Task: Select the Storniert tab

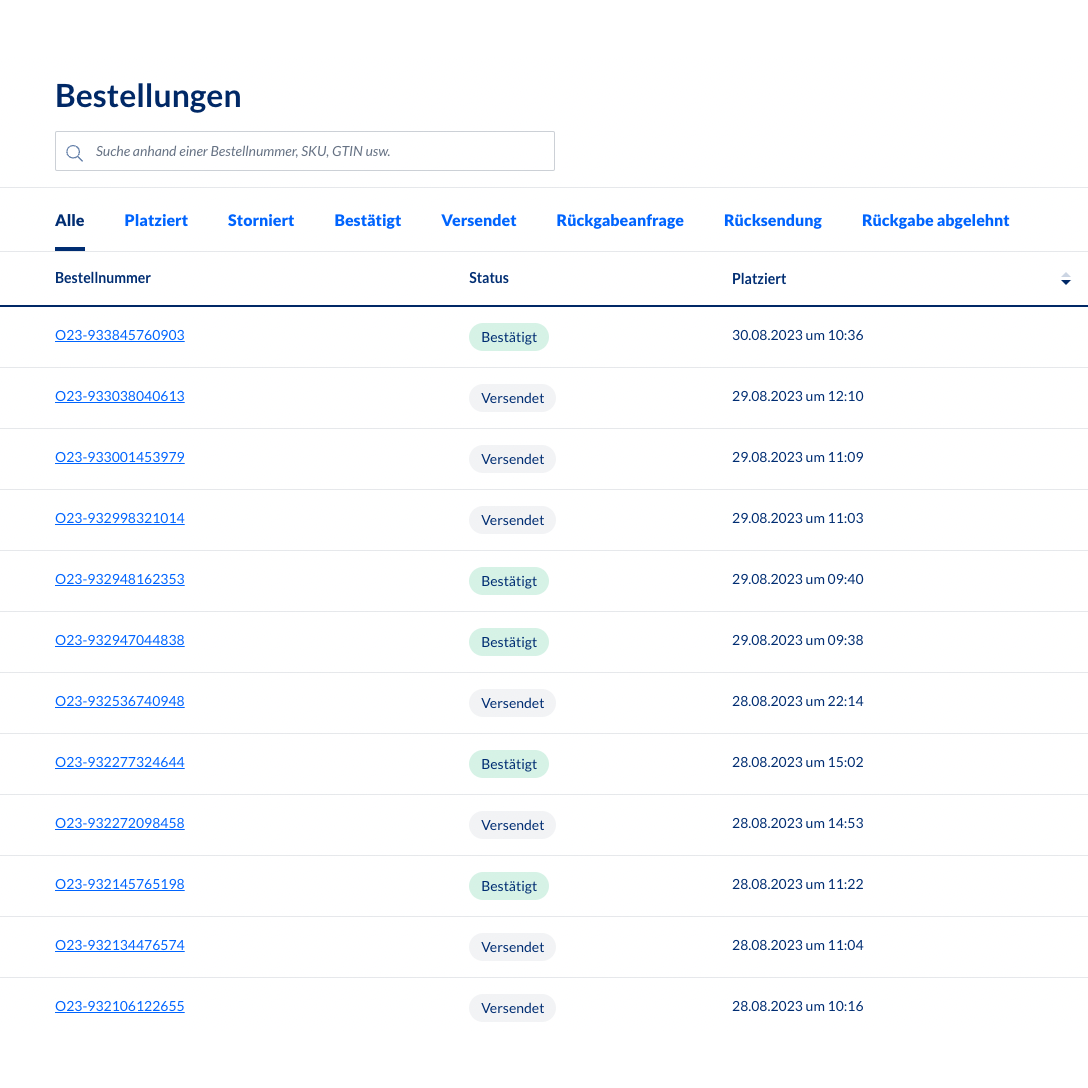Action: pos(260,220)
